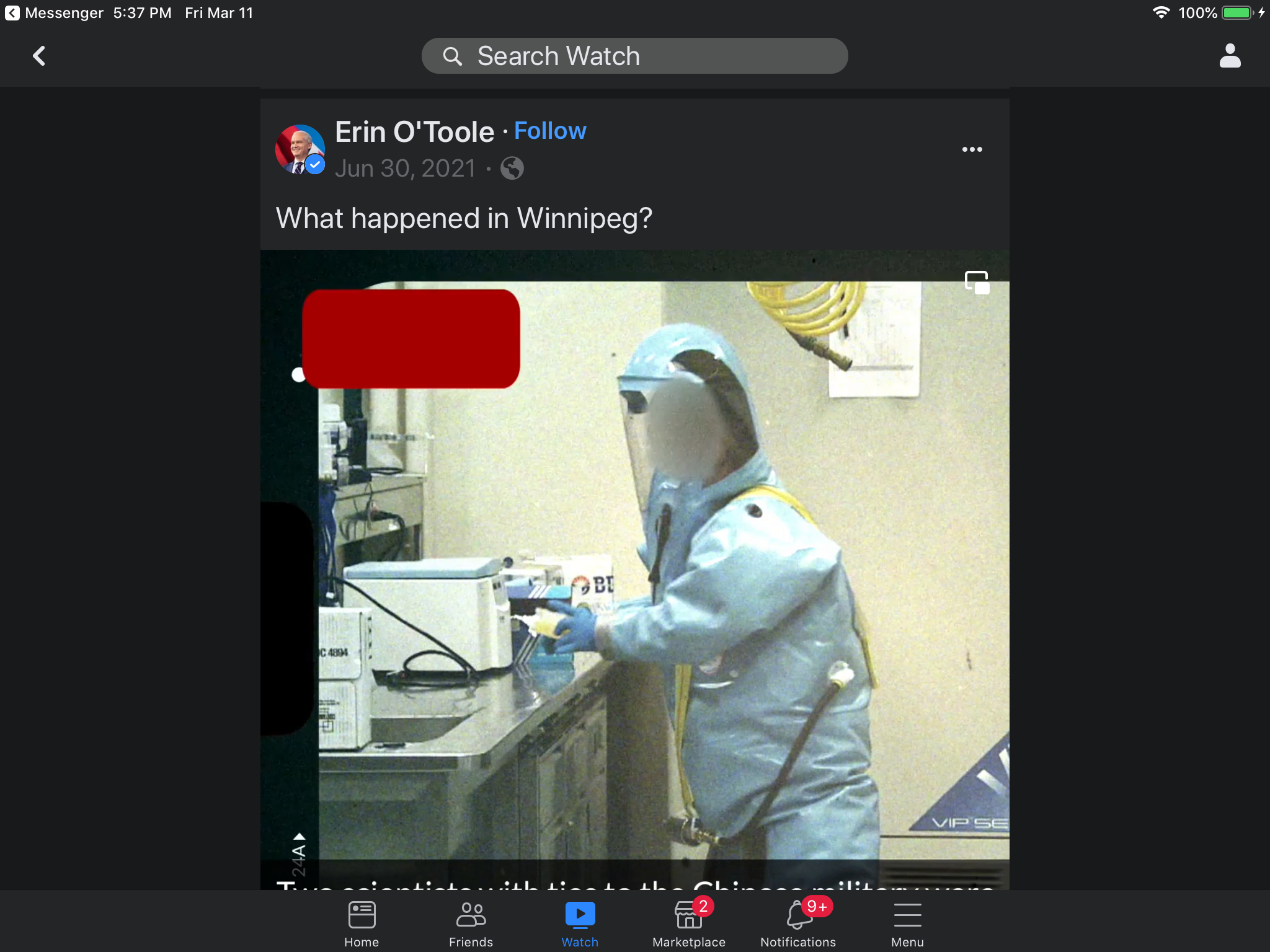Open the profile silhouette icon
Screen dimensions: 1270x952
[x=1229, y=56]
